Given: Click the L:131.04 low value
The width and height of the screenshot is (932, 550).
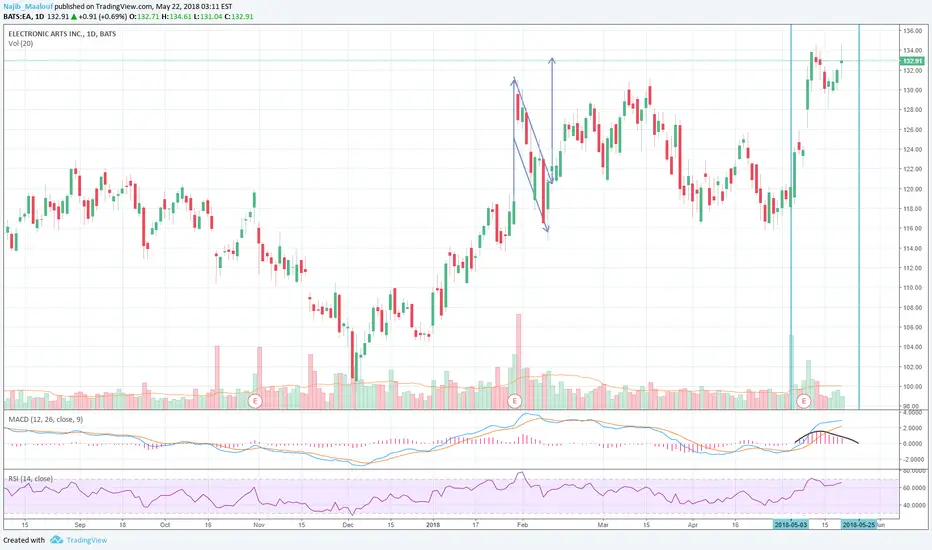Looking at the screenshot, I should click(208, 17).
